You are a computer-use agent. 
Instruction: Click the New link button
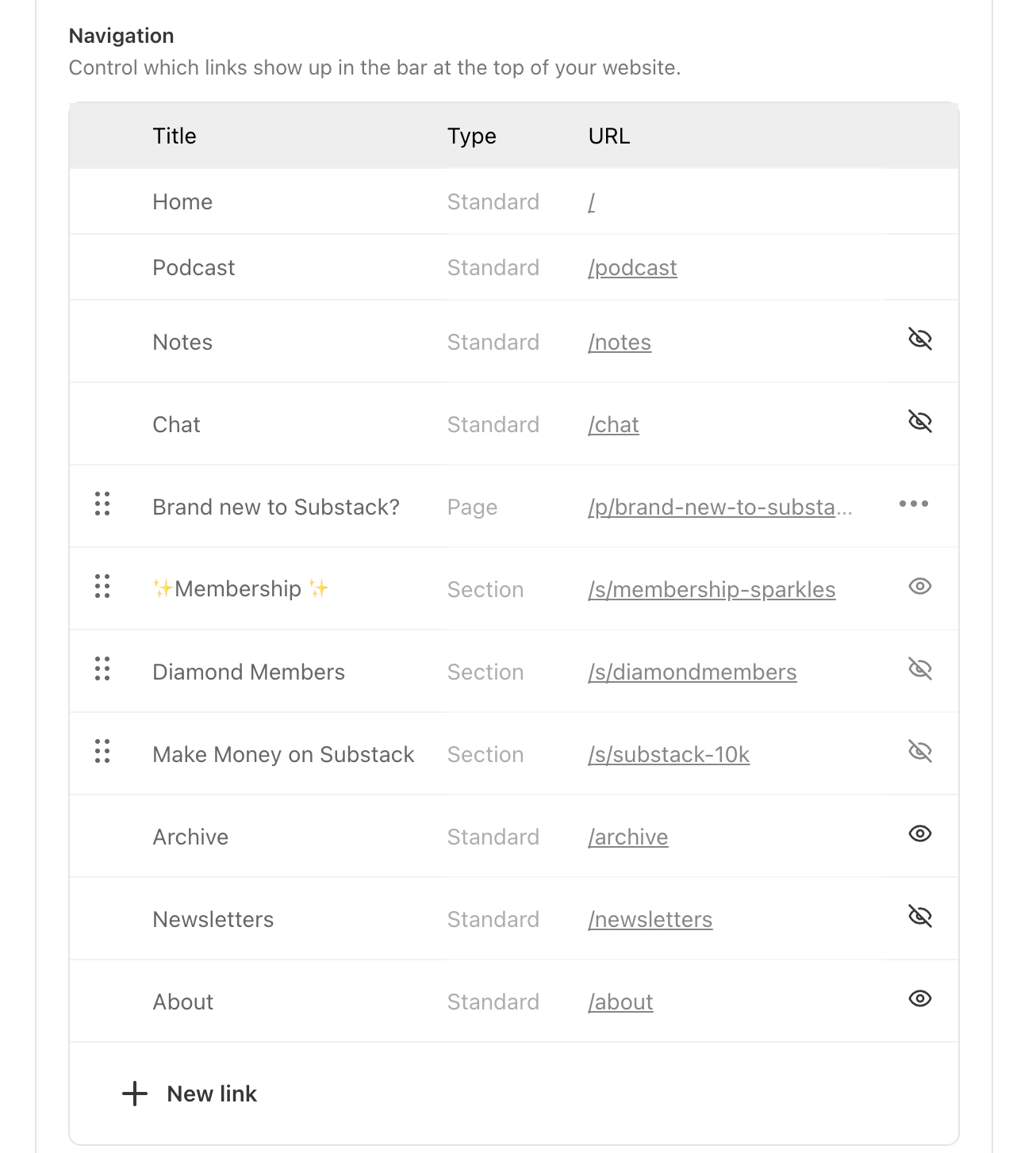point(211,1094)
